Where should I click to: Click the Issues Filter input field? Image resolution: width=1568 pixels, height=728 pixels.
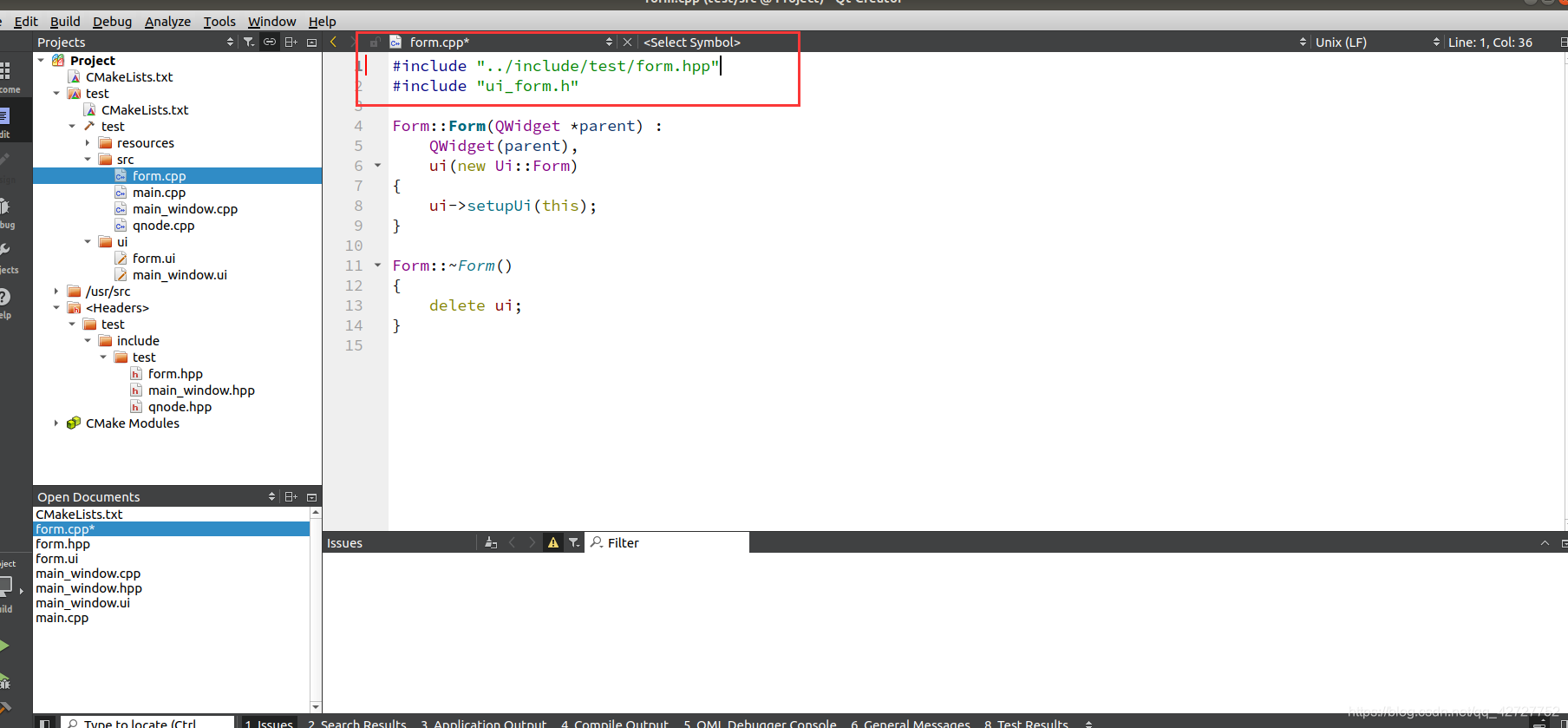pos(668,542)
